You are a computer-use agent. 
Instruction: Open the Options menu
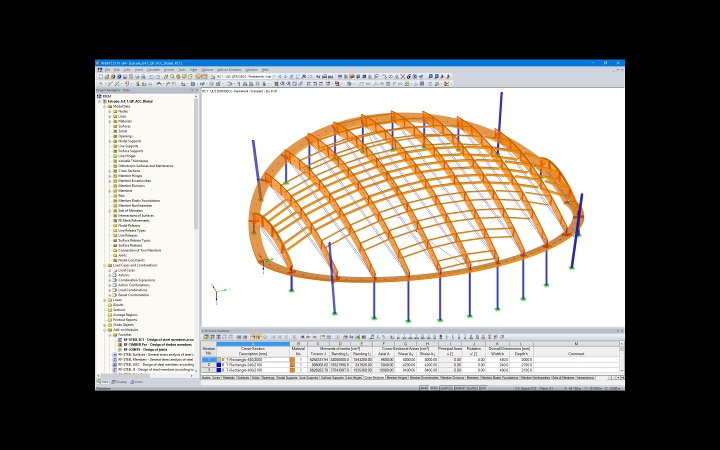208,70
